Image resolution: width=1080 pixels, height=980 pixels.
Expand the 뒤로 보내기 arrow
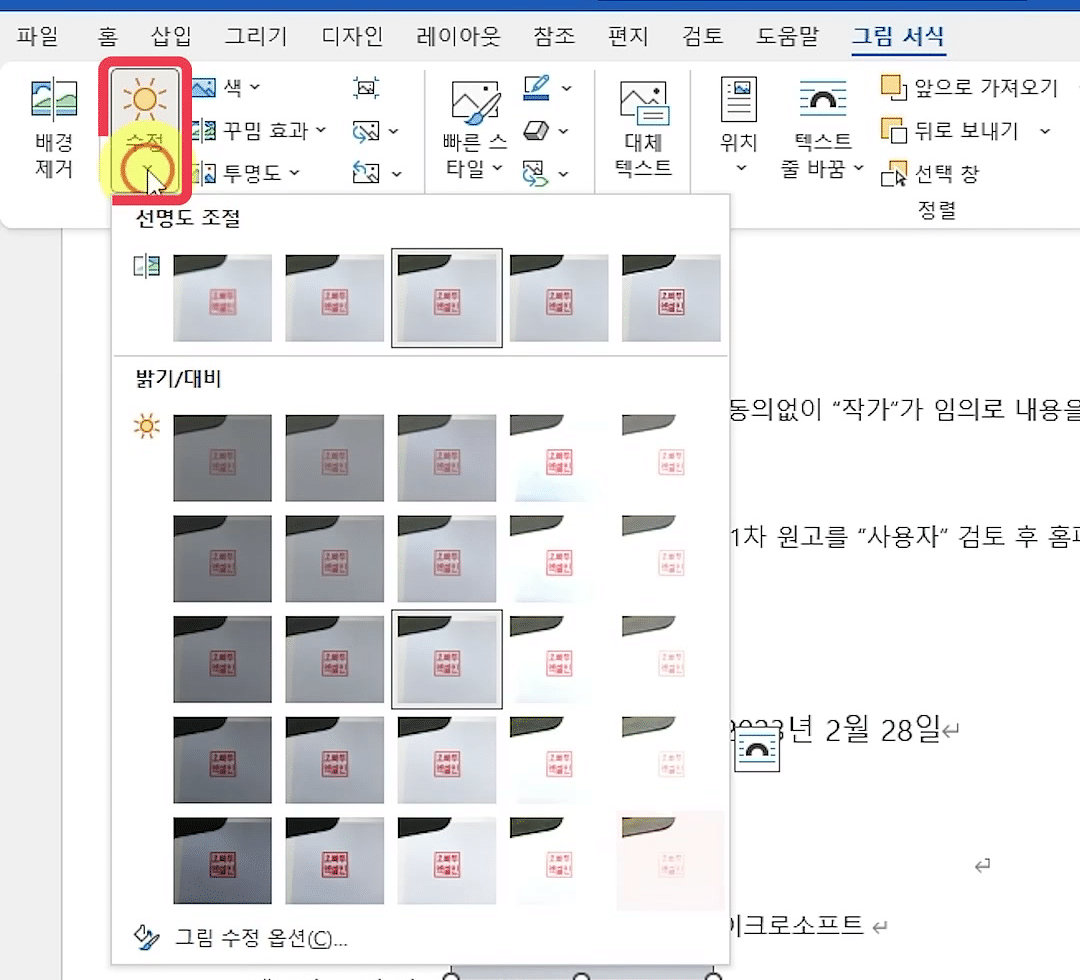pos(1045,130)
